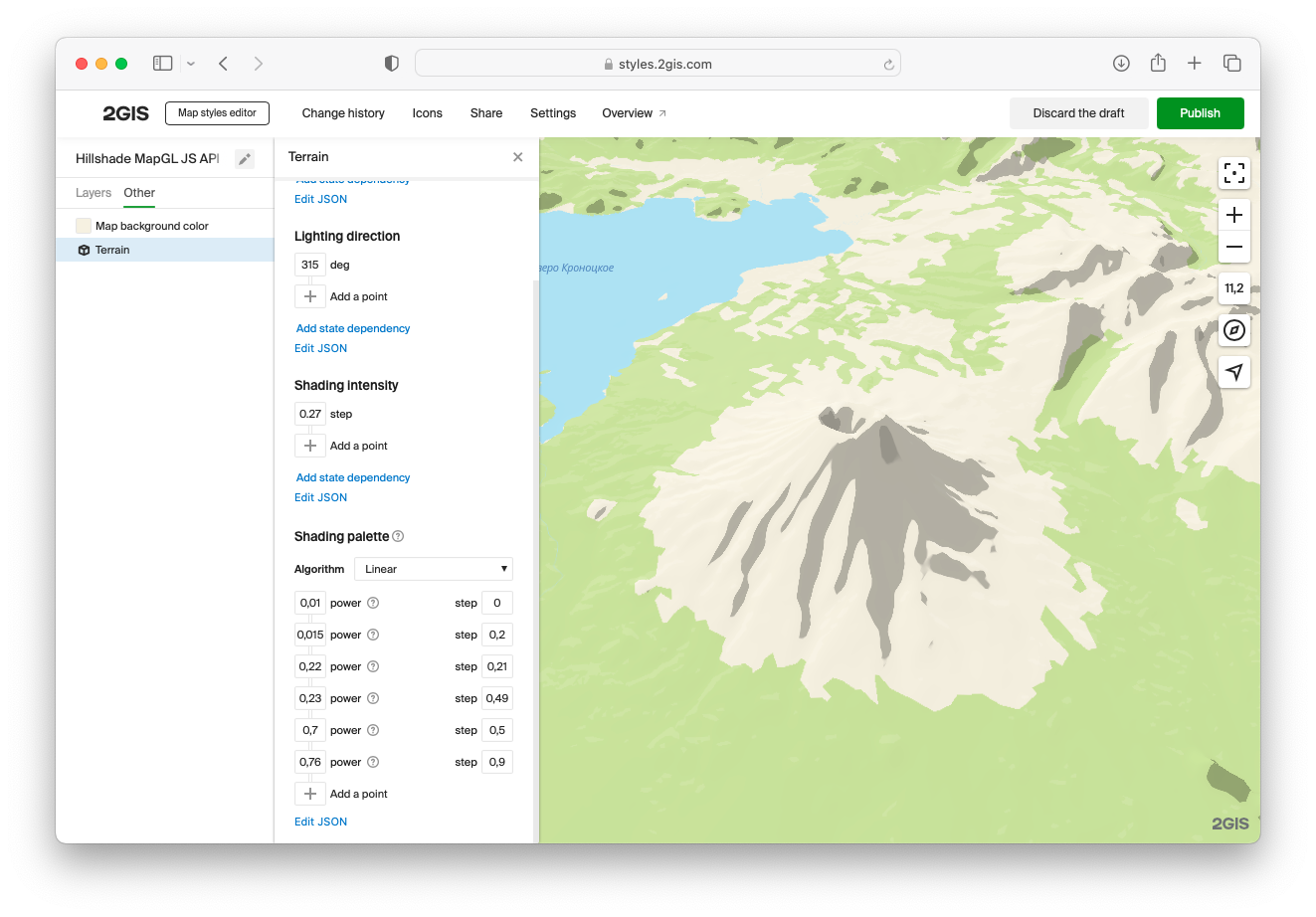This screenshot has height=917, width=1316.
Task: Open the Algorithm dropdown set to Linear
Action: [434, 569]
